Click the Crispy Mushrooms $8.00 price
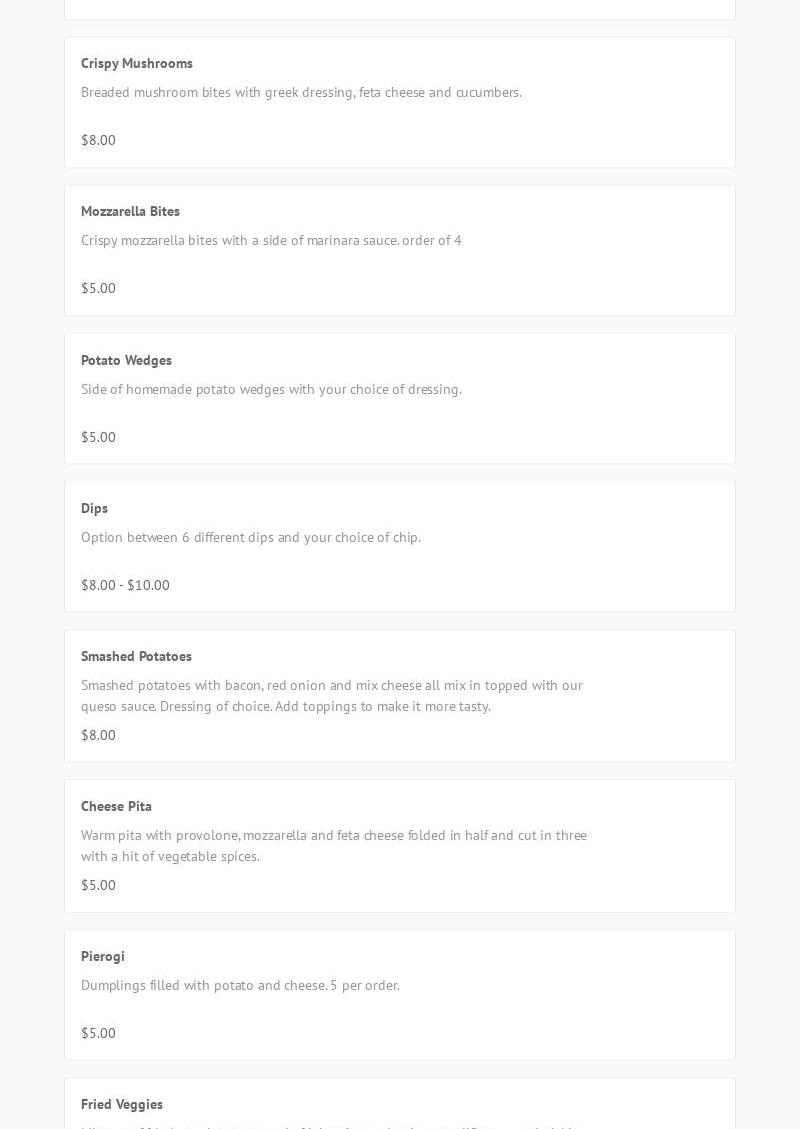 [98, 140]
